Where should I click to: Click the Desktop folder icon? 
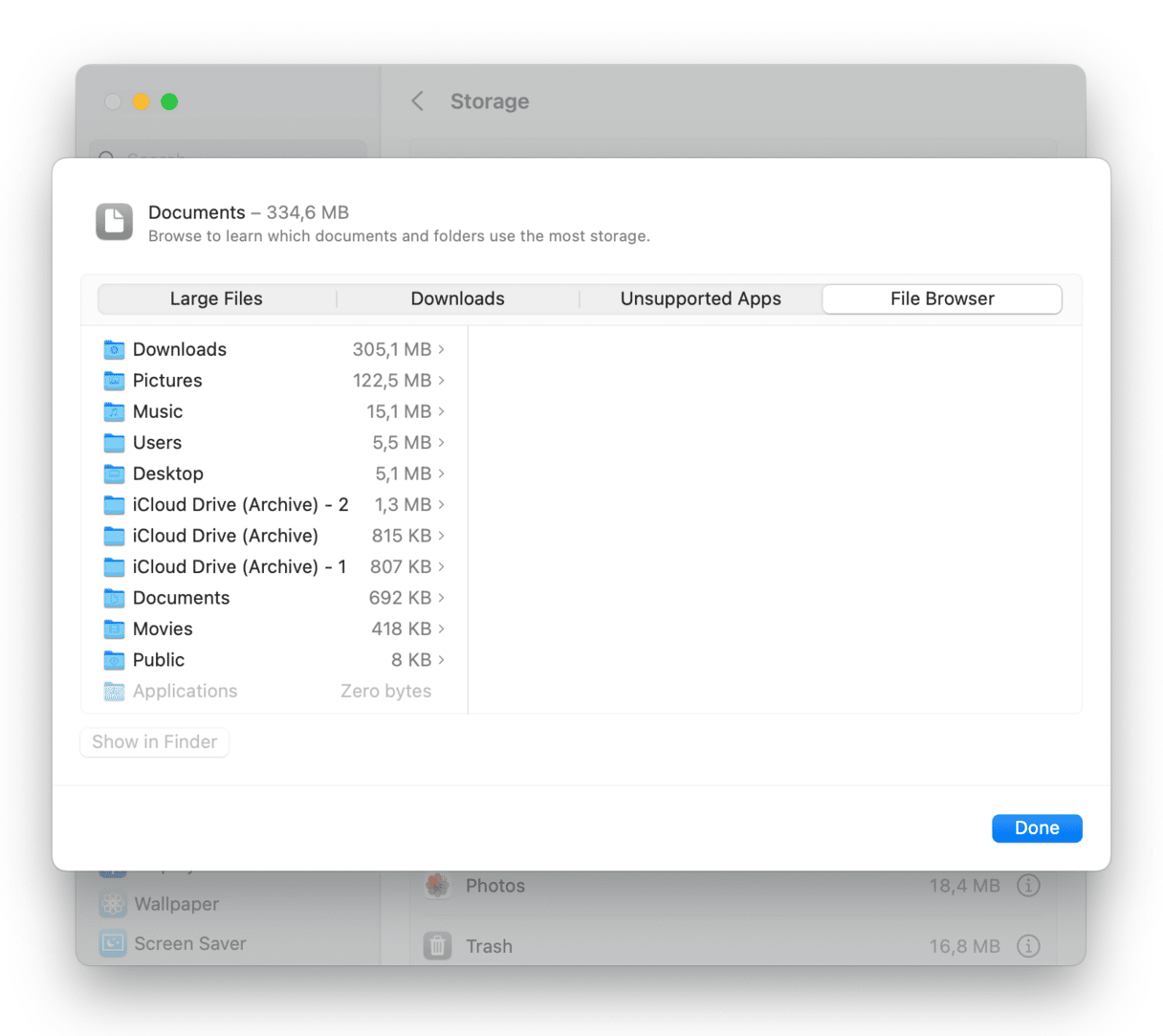click(x=114, y=474)
